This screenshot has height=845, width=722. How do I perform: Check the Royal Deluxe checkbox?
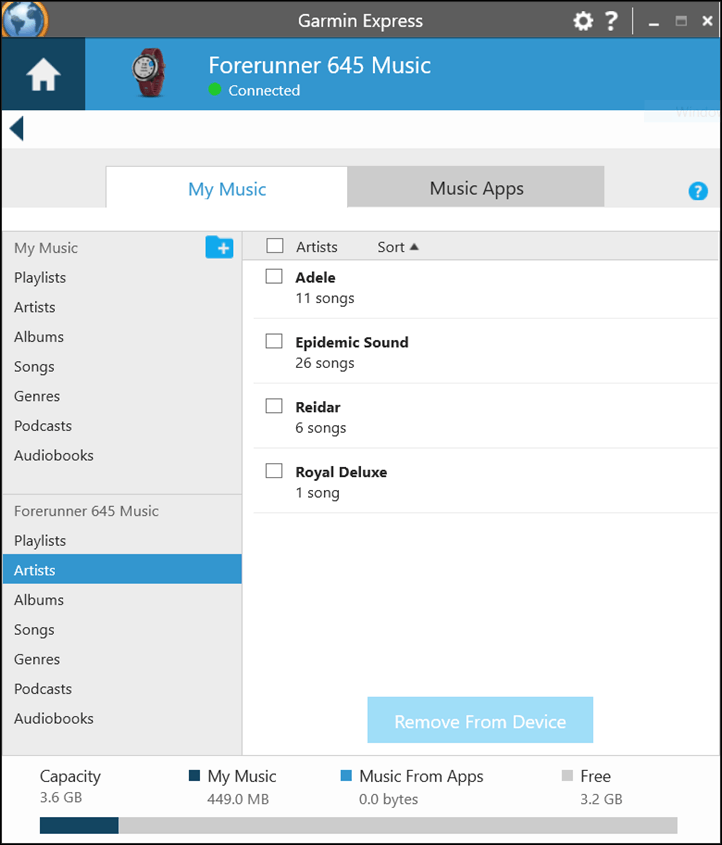274,470
